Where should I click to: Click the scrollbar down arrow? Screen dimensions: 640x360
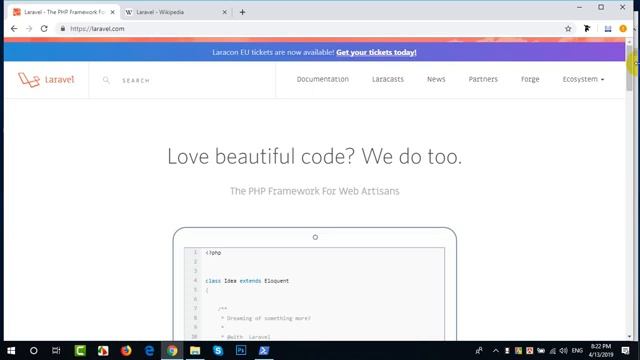click(x=629, y=337)
